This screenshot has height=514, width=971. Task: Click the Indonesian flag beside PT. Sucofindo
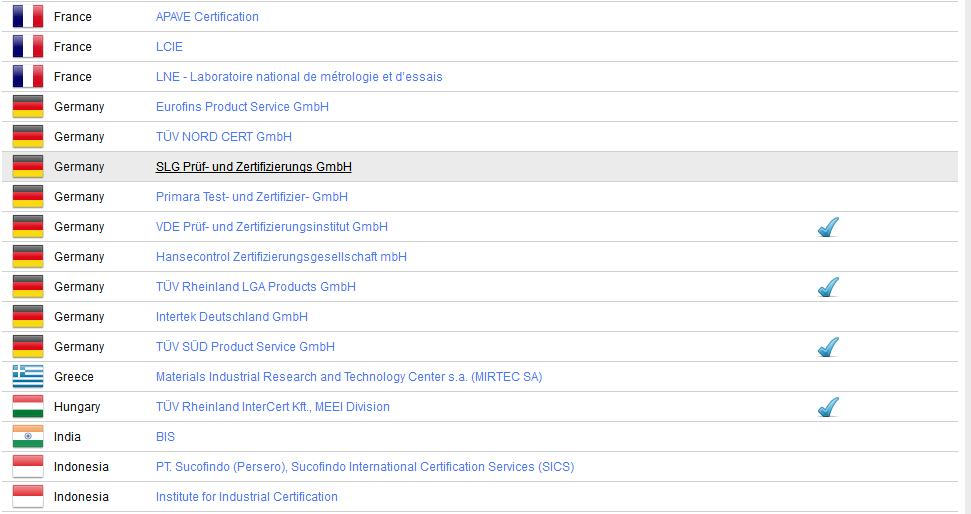click(x=27, y=467)
